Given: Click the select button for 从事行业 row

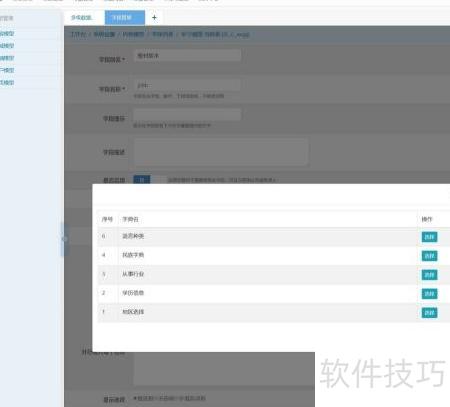Looking at the screenshot, I should [429, 275].
